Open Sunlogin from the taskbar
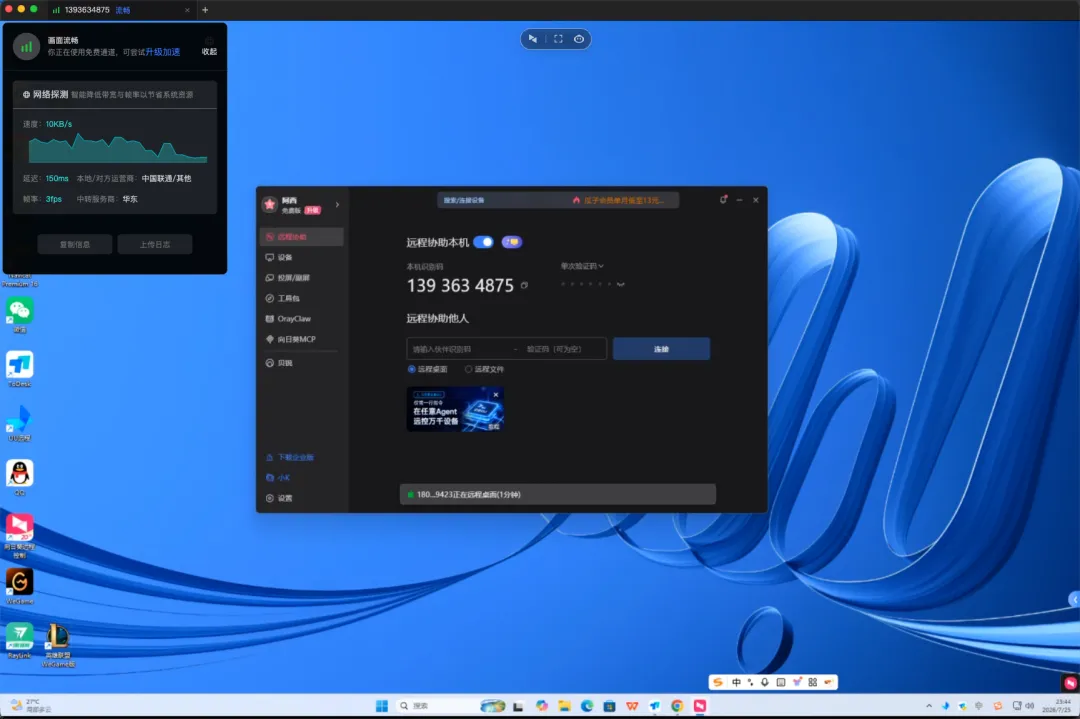Screen dimensions: 1080x719 coord(700,706)
